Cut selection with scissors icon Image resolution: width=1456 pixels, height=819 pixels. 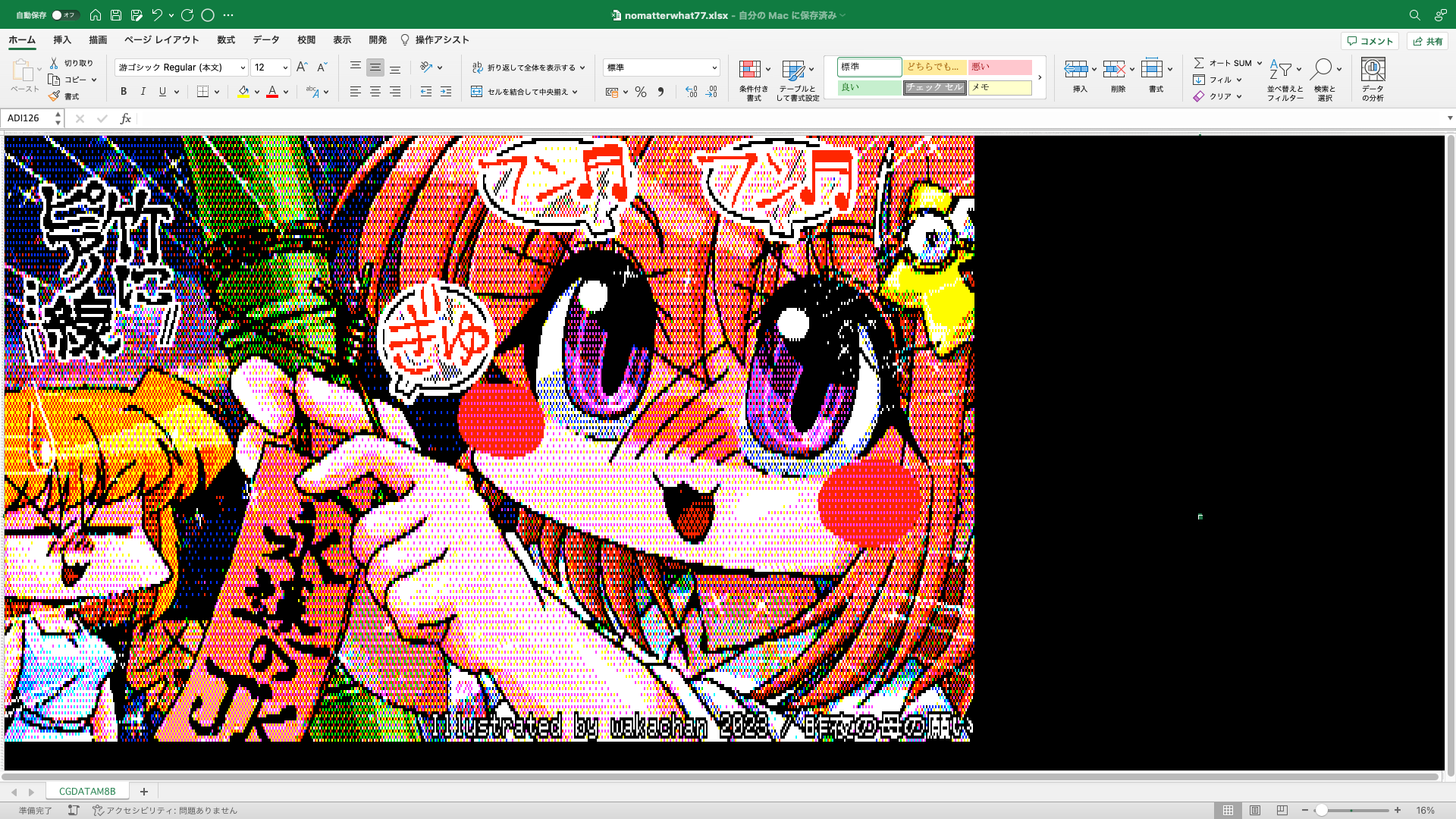[54, 63]
